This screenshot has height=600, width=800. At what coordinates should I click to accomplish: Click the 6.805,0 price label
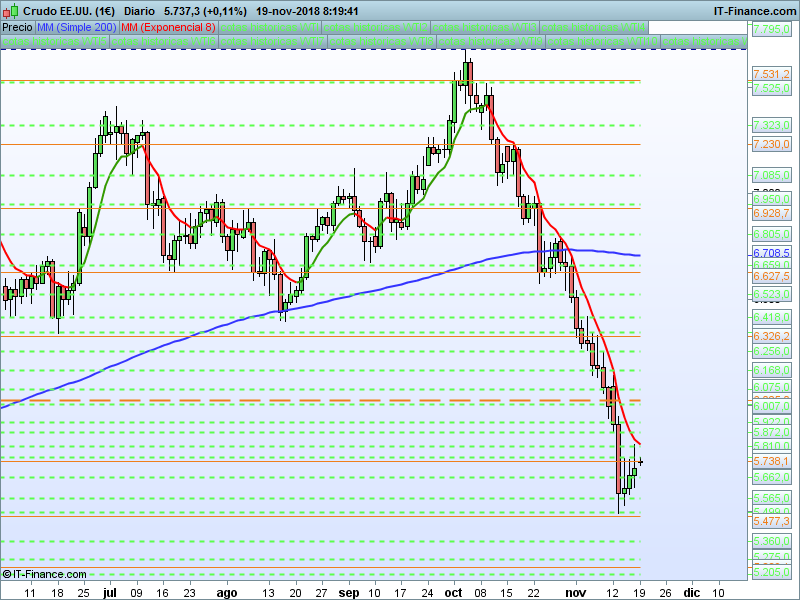771,234
